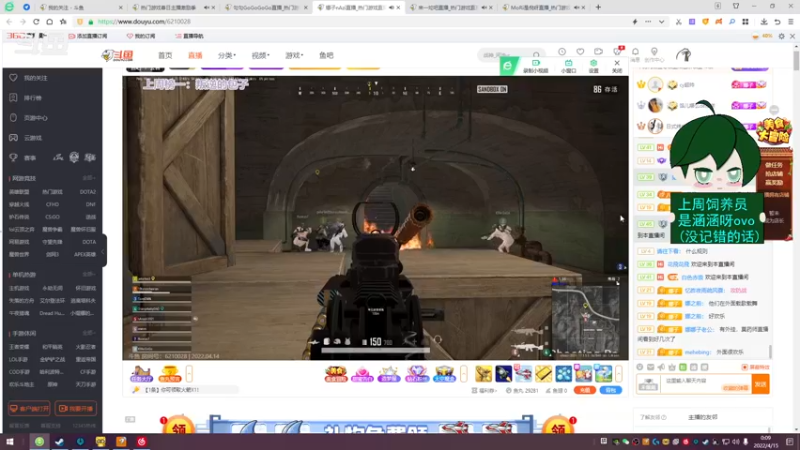Image resolution: width=800 pixels, height=450 pixels.
Task: Click the send 发送 chat button
Action: [760, 384]
